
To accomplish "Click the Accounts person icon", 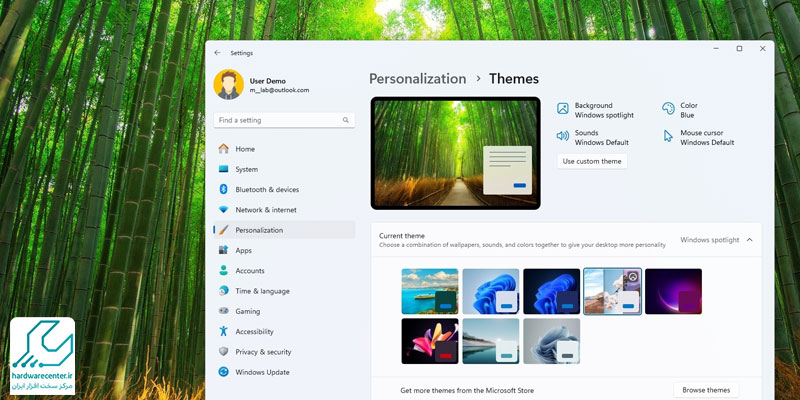I will pyautogui.click(x=223, y=270).
